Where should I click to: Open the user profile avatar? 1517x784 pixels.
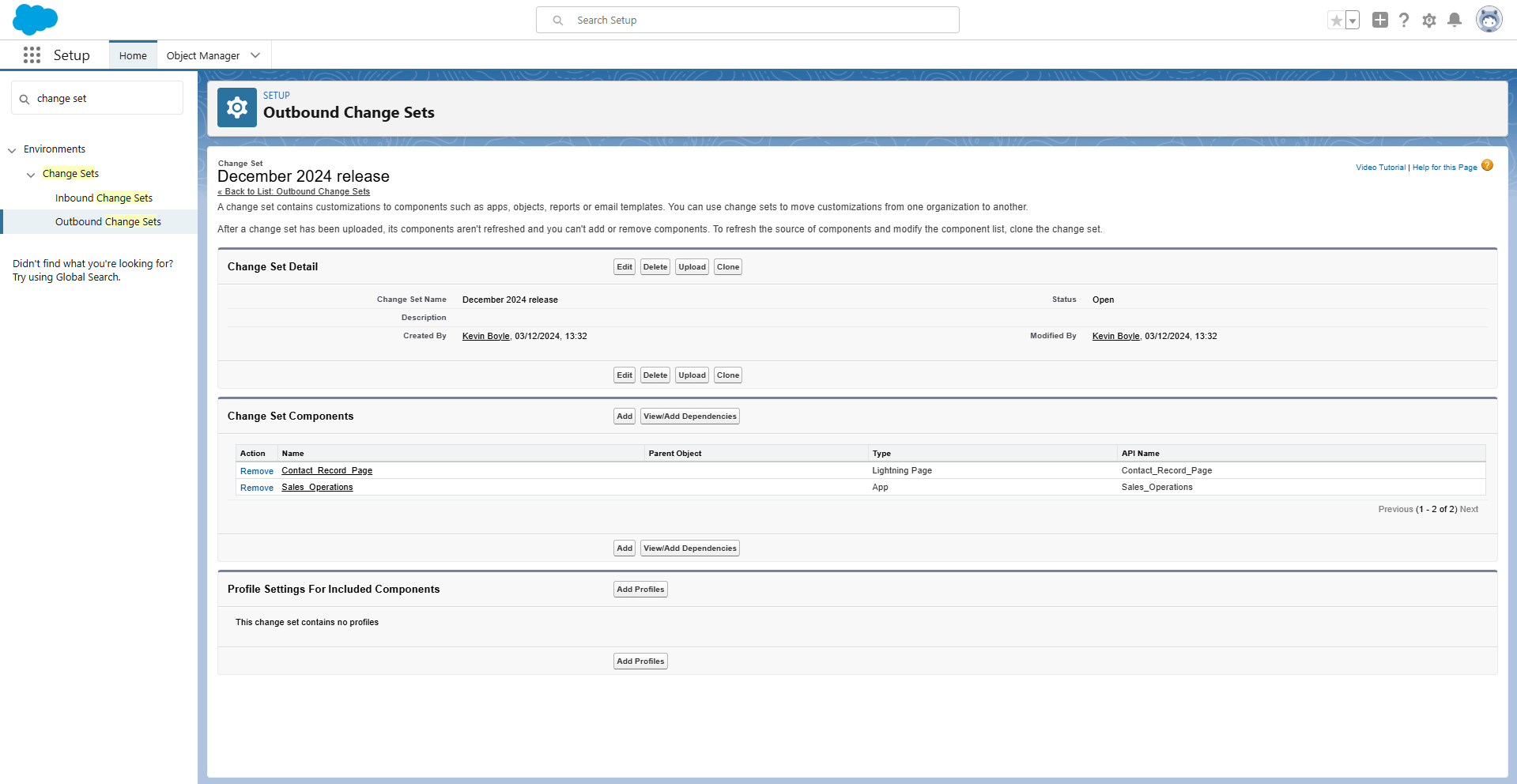click(1489, 21)
